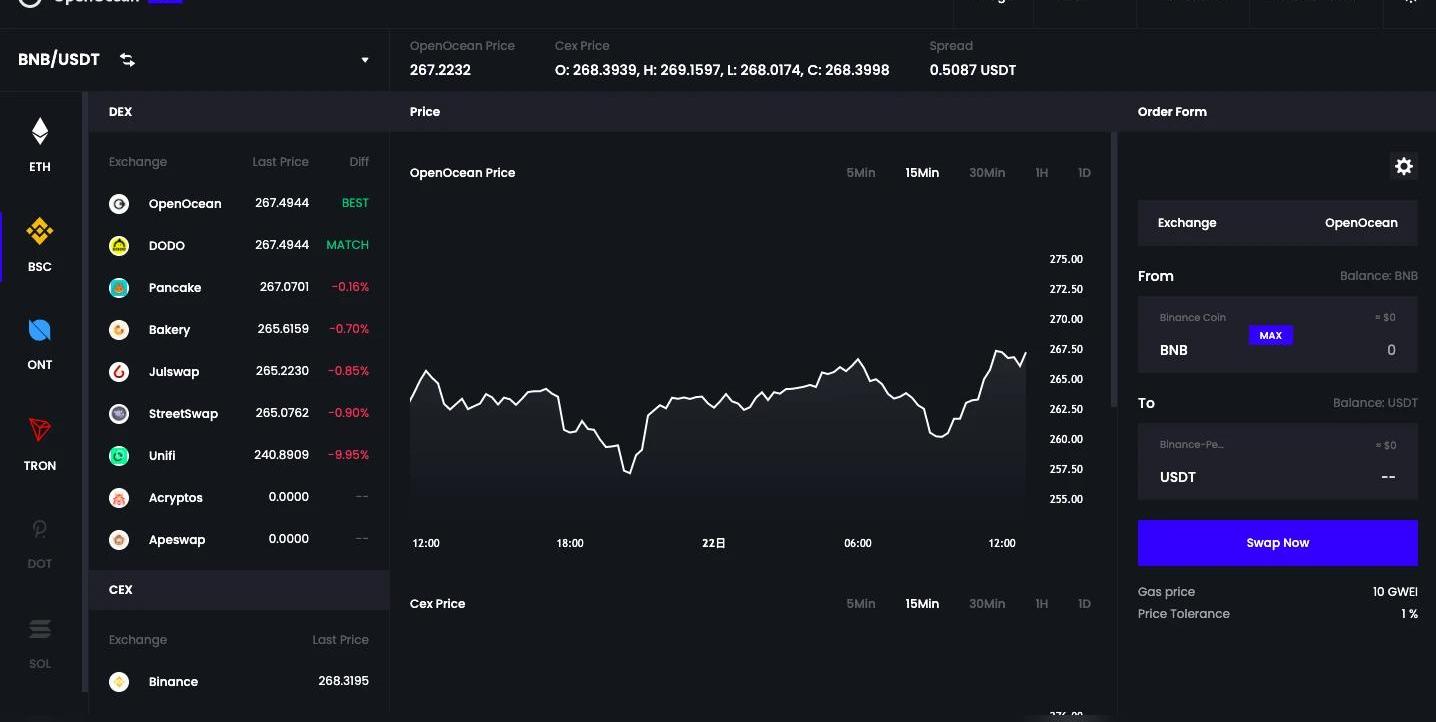Switch Cex Price chart to 30Min

(986, 604)
